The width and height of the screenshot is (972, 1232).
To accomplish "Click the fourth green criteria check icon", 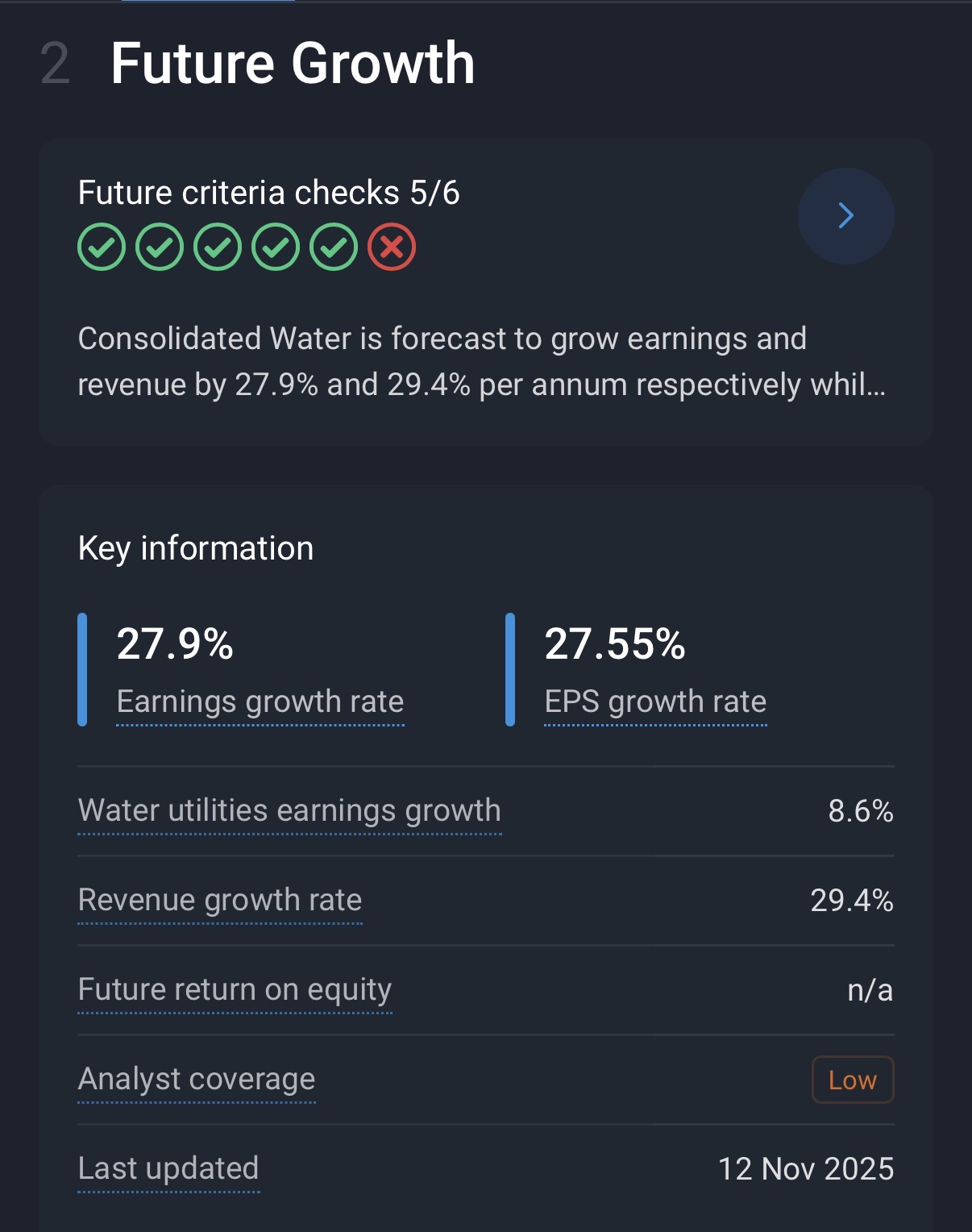I will coord(276,247).
